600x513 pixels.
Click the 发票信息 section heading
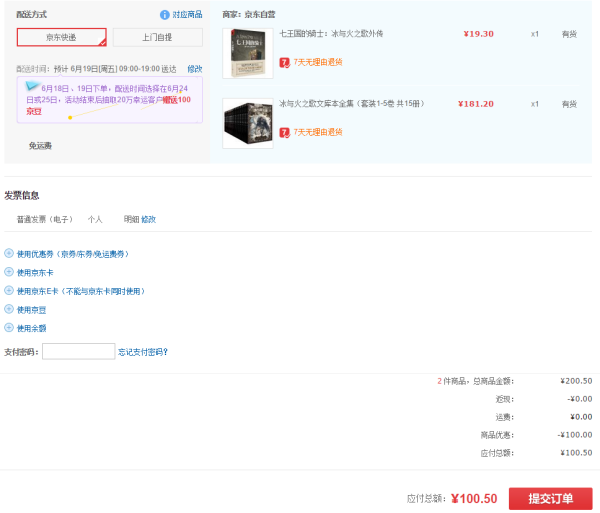pos(22,195)
